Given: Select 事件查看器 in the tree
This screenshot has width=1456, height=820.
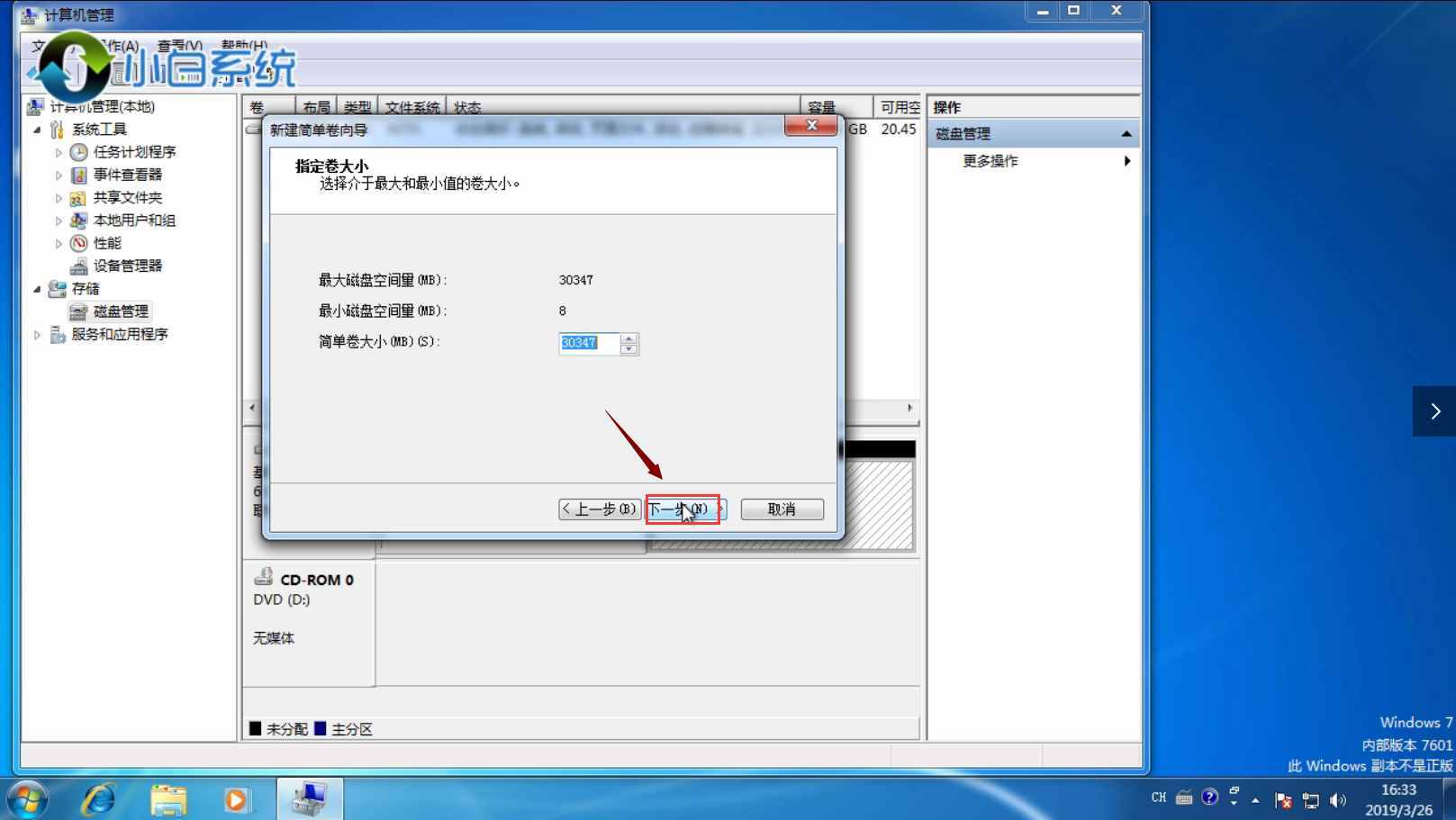Looking at the screenshot, I should (x=128, y=175).
